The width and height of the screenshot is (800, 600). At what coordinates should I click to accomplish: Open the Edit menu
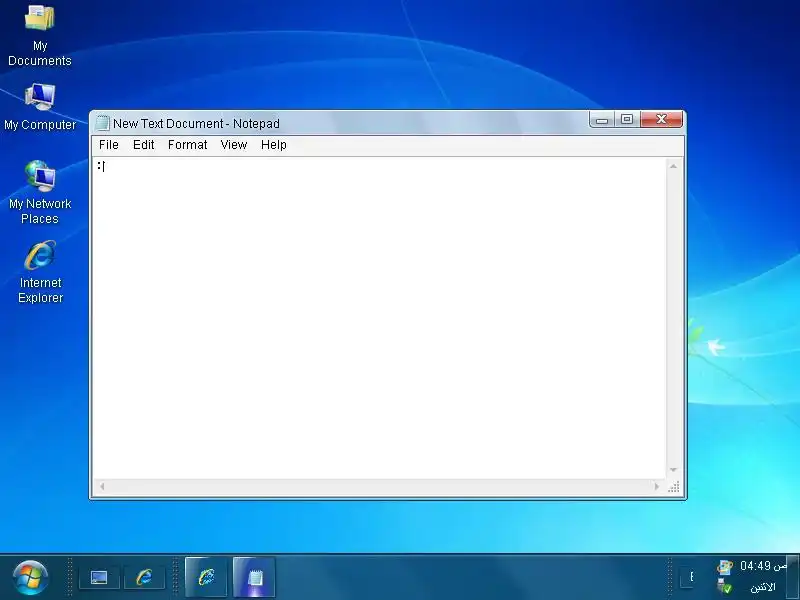click(143, 145)
